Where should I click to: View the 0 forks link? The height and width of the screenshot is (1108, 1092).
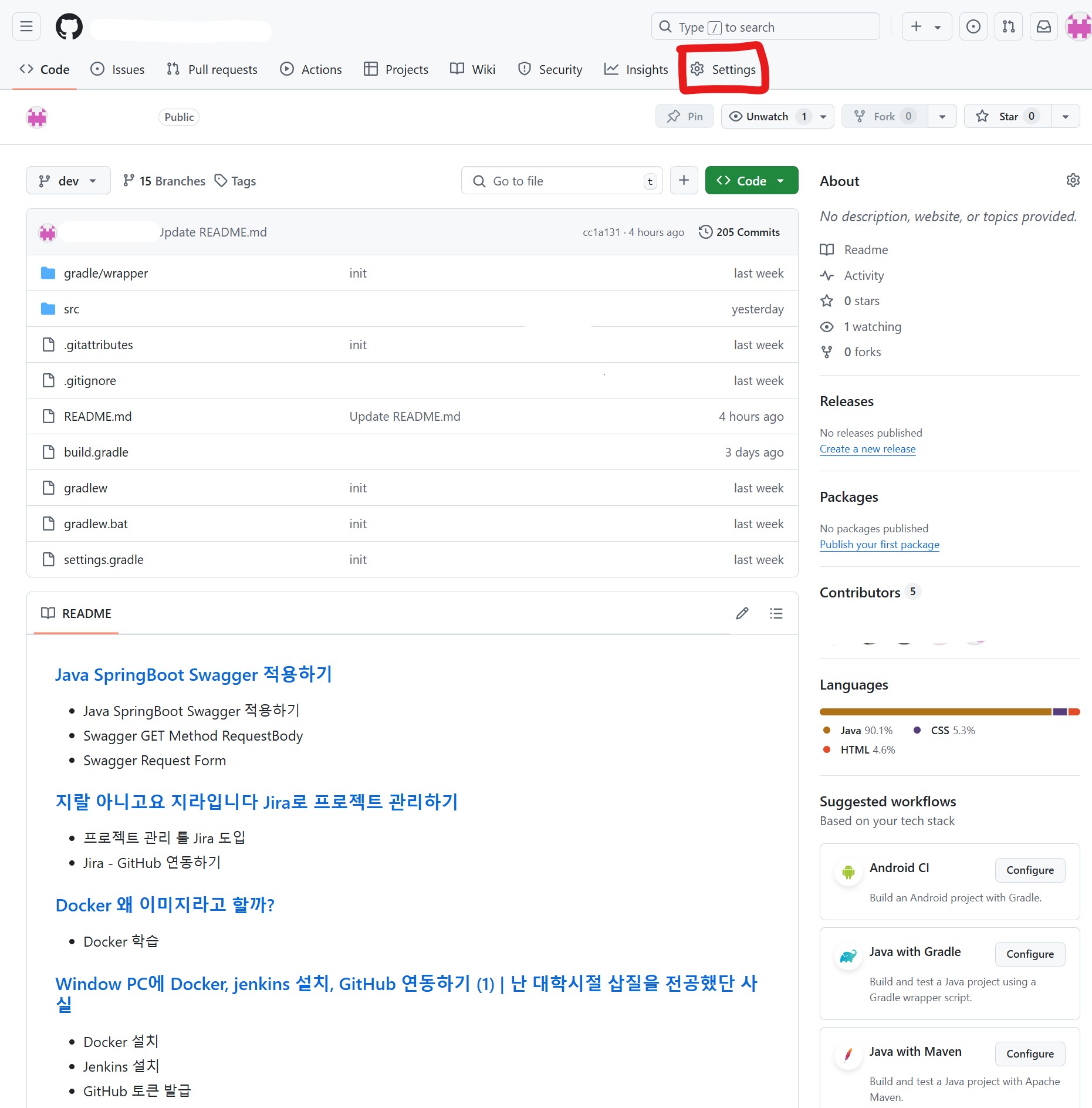[x=851, y=352]
